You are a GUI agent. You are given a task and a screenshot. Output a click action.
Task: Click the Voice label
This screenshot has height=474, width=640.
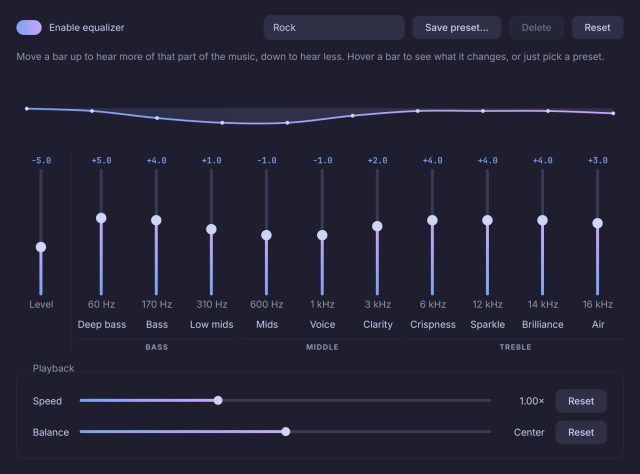(322, 325)
